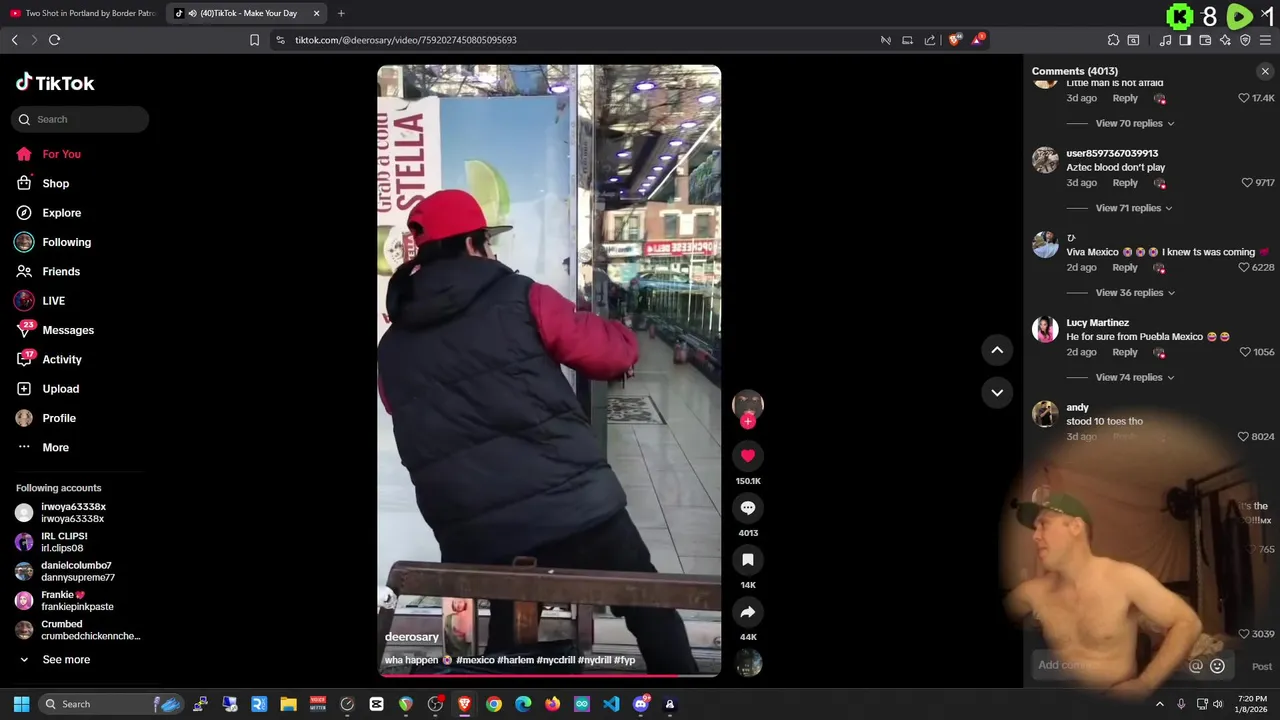The height and width of the screenshot is (720, 1280).
Task: Open comments using the speech bubble icon
Action: tap(747, 508)
